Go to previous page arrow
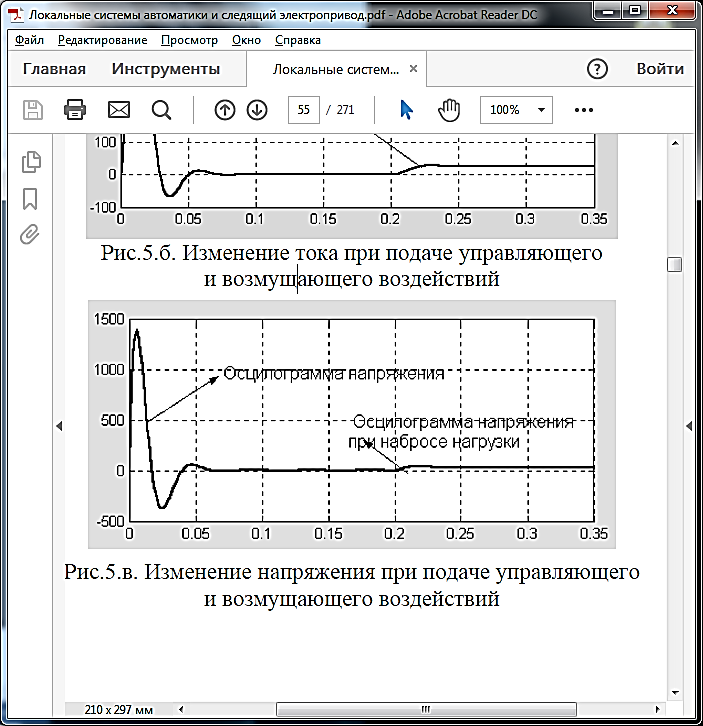703x726 pixels. (x=225, y=110)
